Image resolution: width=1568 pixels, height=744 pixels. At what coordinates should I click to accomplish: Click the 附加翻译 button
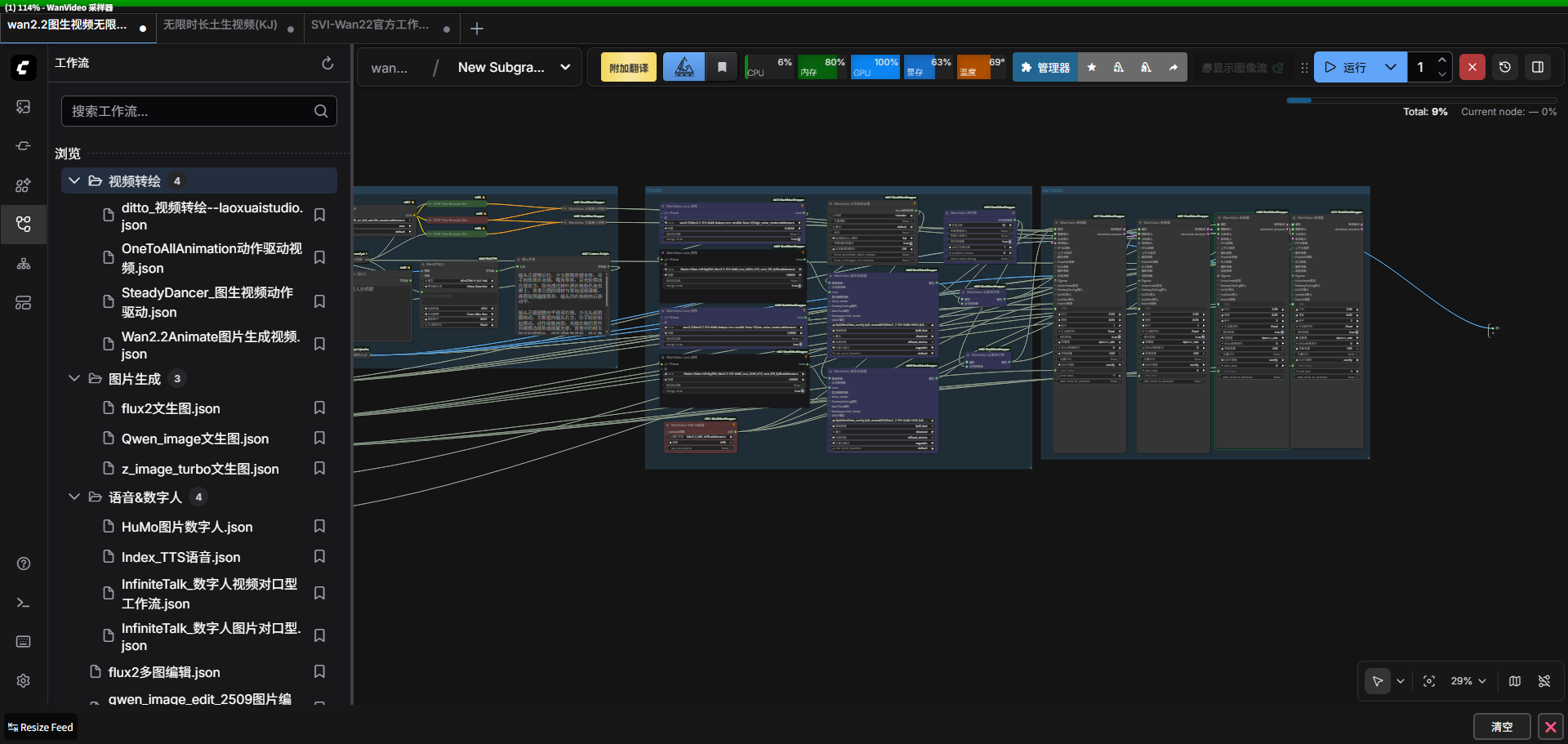629,68
